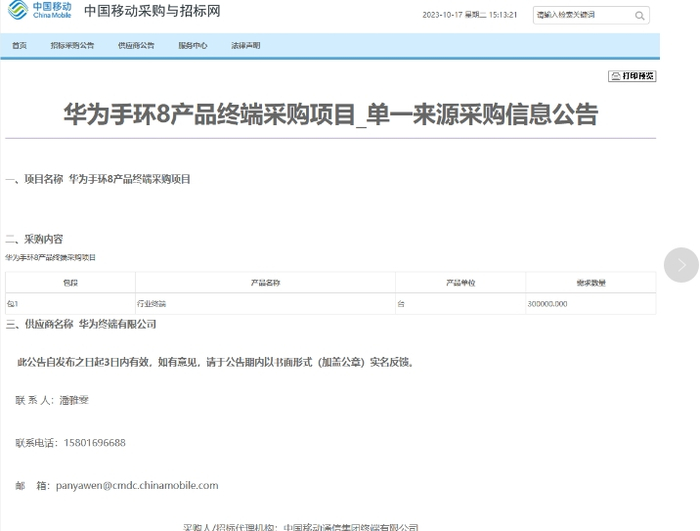Click the 产品名称 column header
This screenshot has height=531, width=700.
click(265, 283)
